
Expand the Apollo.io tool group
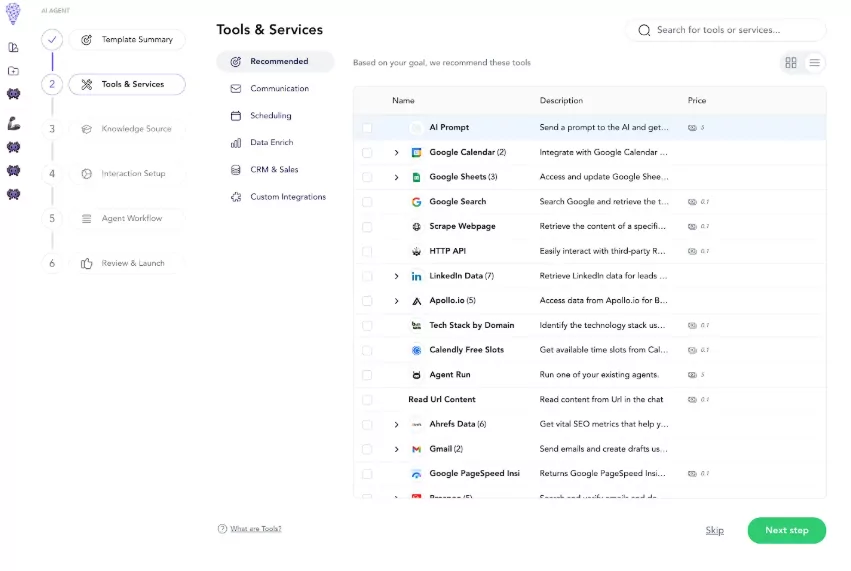point(396,301)
